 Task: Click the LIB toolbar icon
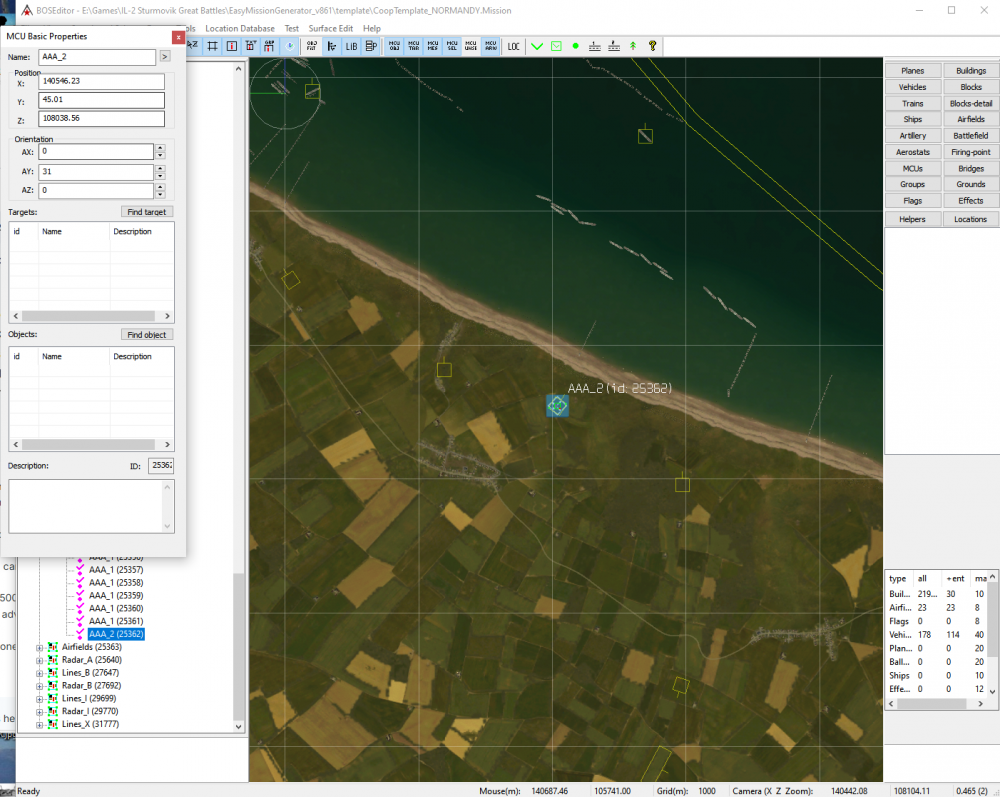point(351,46)
